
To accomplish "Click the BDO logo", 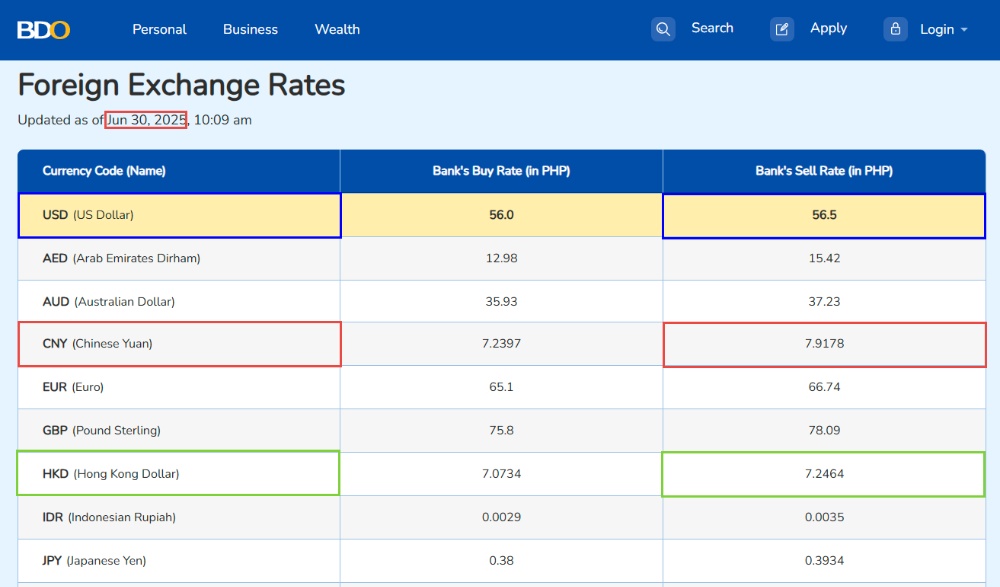I will pos(43,29).
